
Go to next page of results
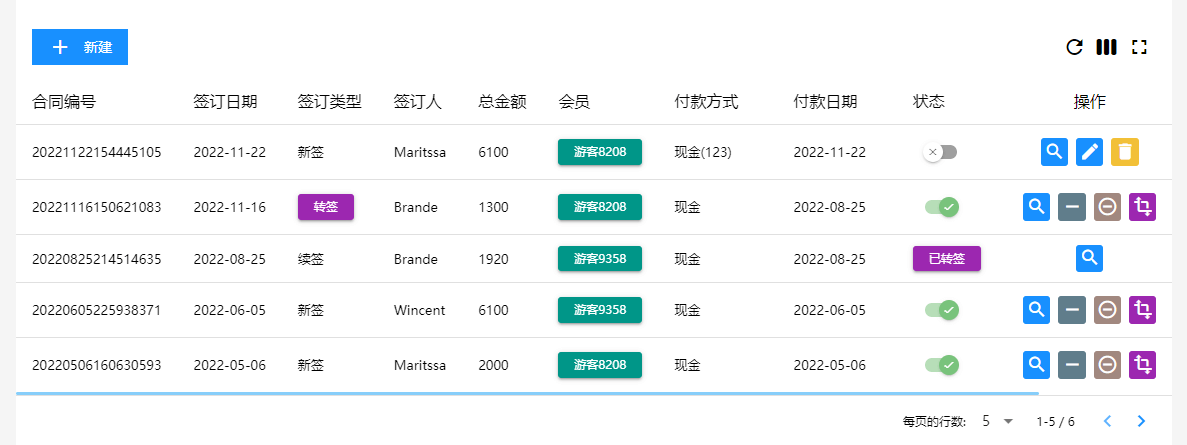click(1141, 421)
